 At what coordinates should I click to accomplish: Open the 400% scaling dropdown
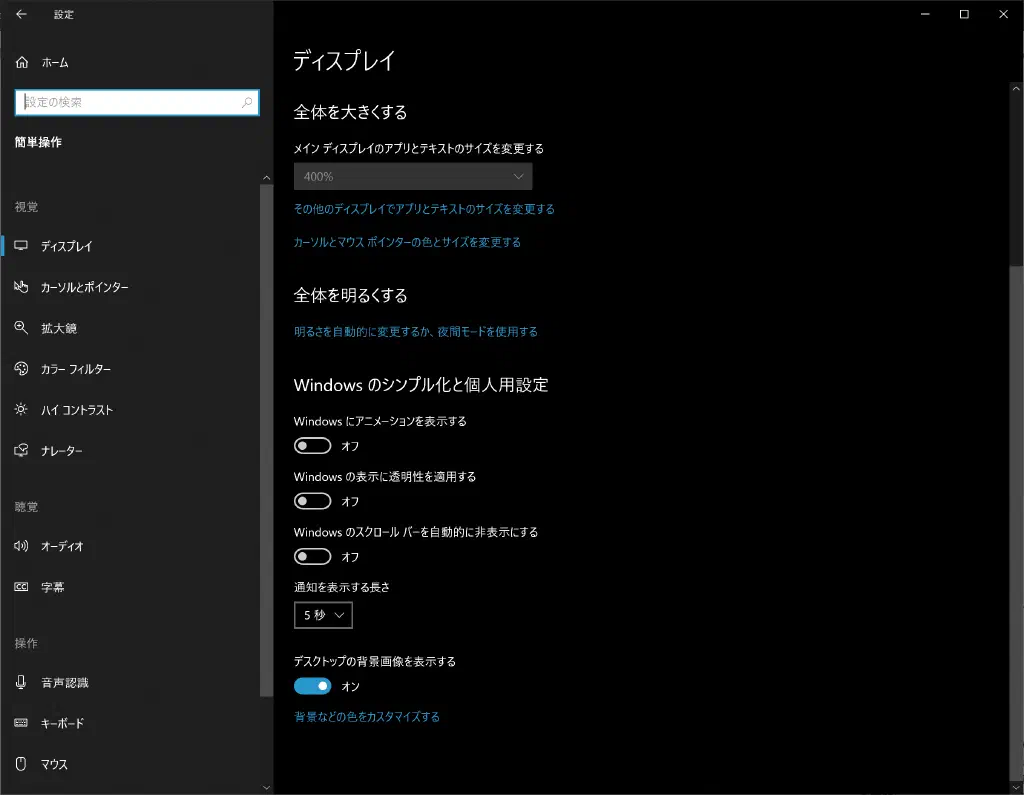[413, 177]
